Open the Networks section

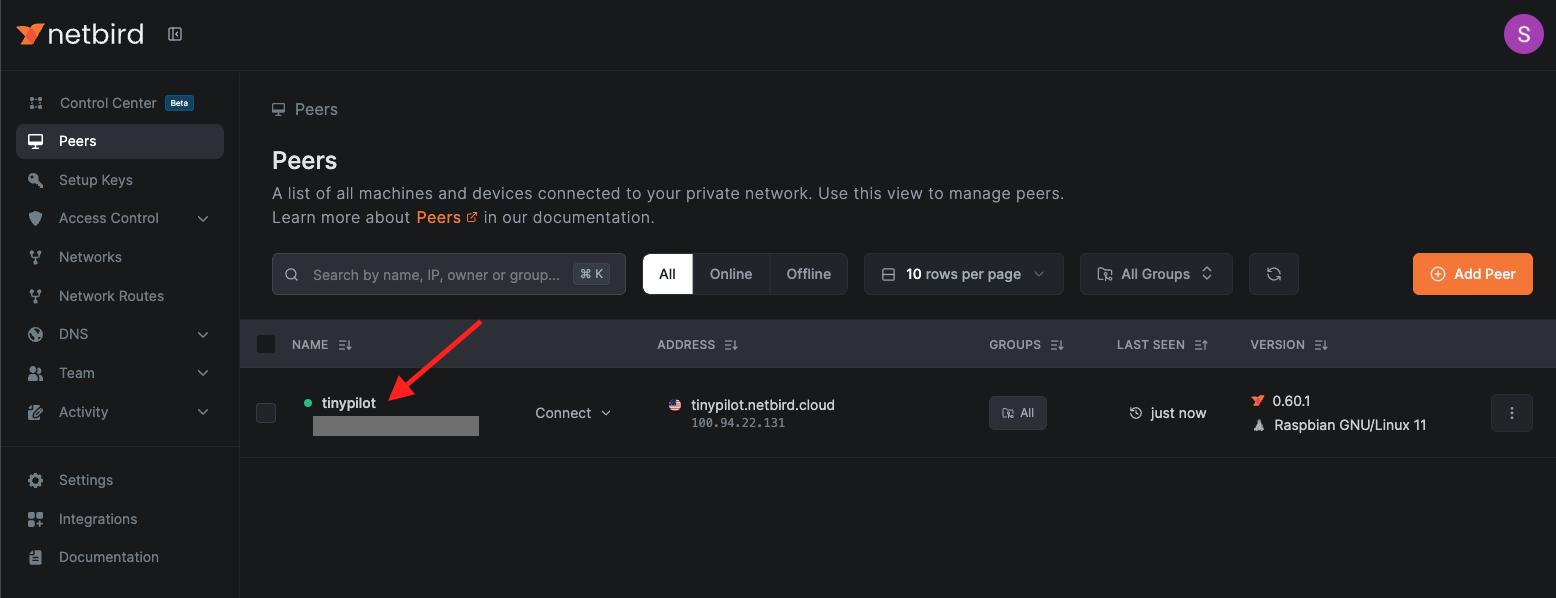90,257
